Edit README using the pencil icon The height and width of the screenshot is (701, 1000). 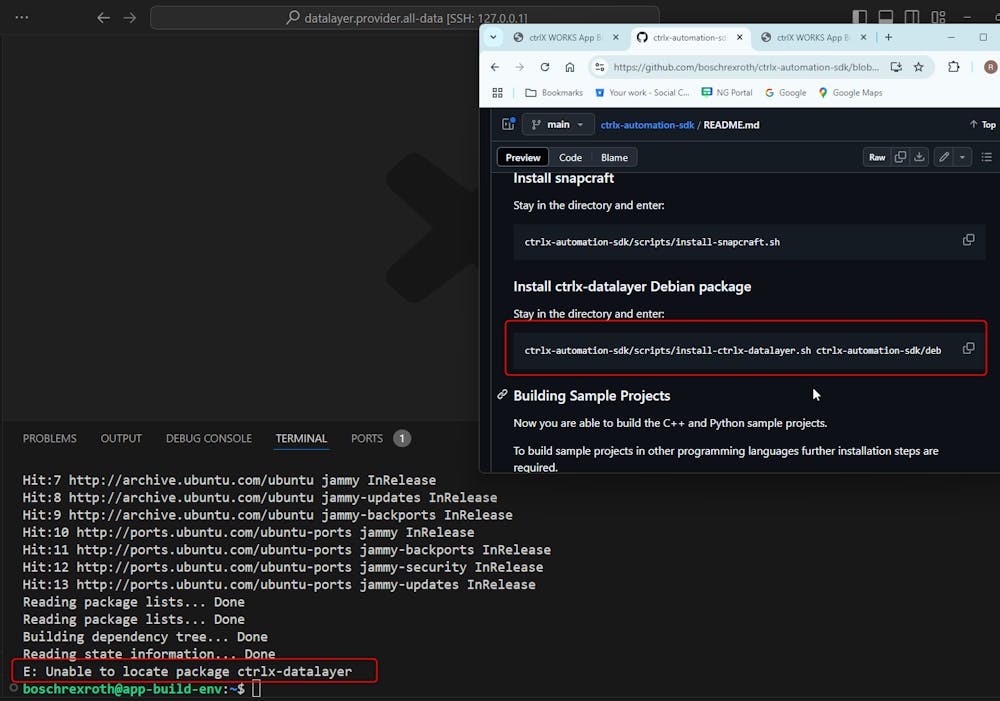[x=942, y=157]
